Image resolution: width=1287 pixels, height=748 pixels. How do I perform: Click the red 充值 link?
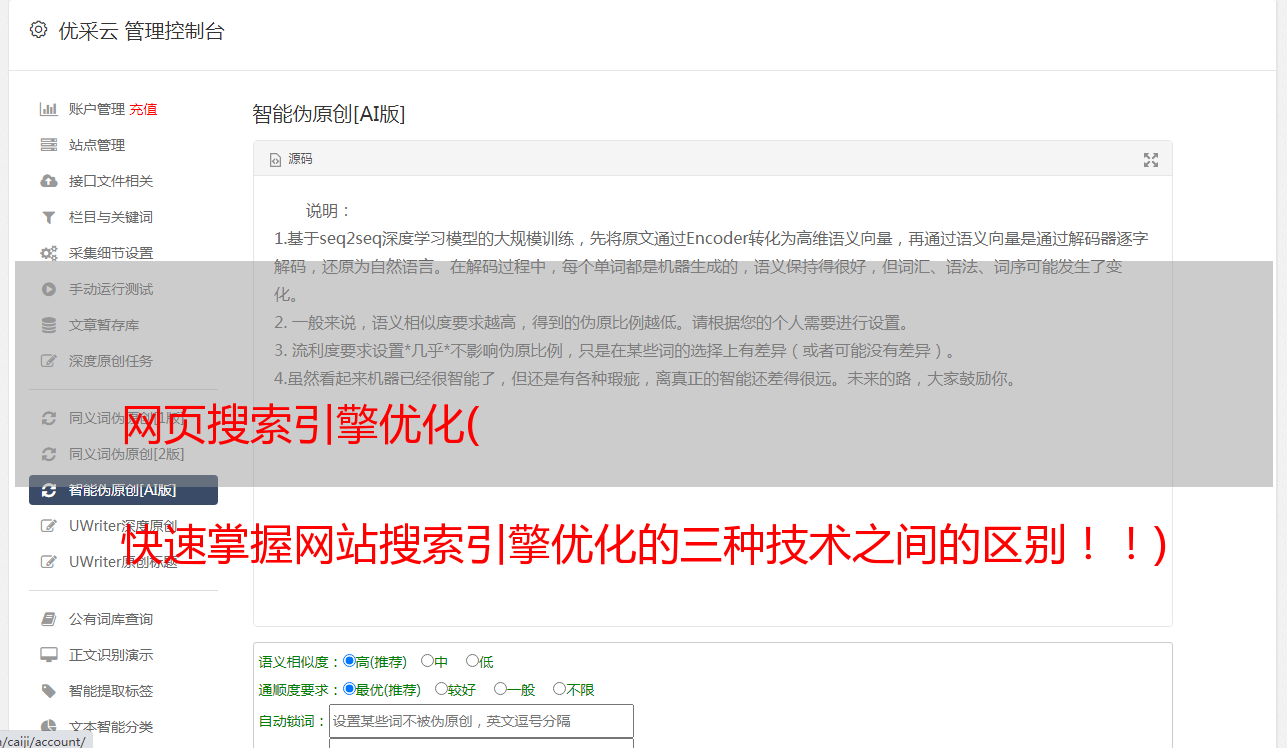143,109
